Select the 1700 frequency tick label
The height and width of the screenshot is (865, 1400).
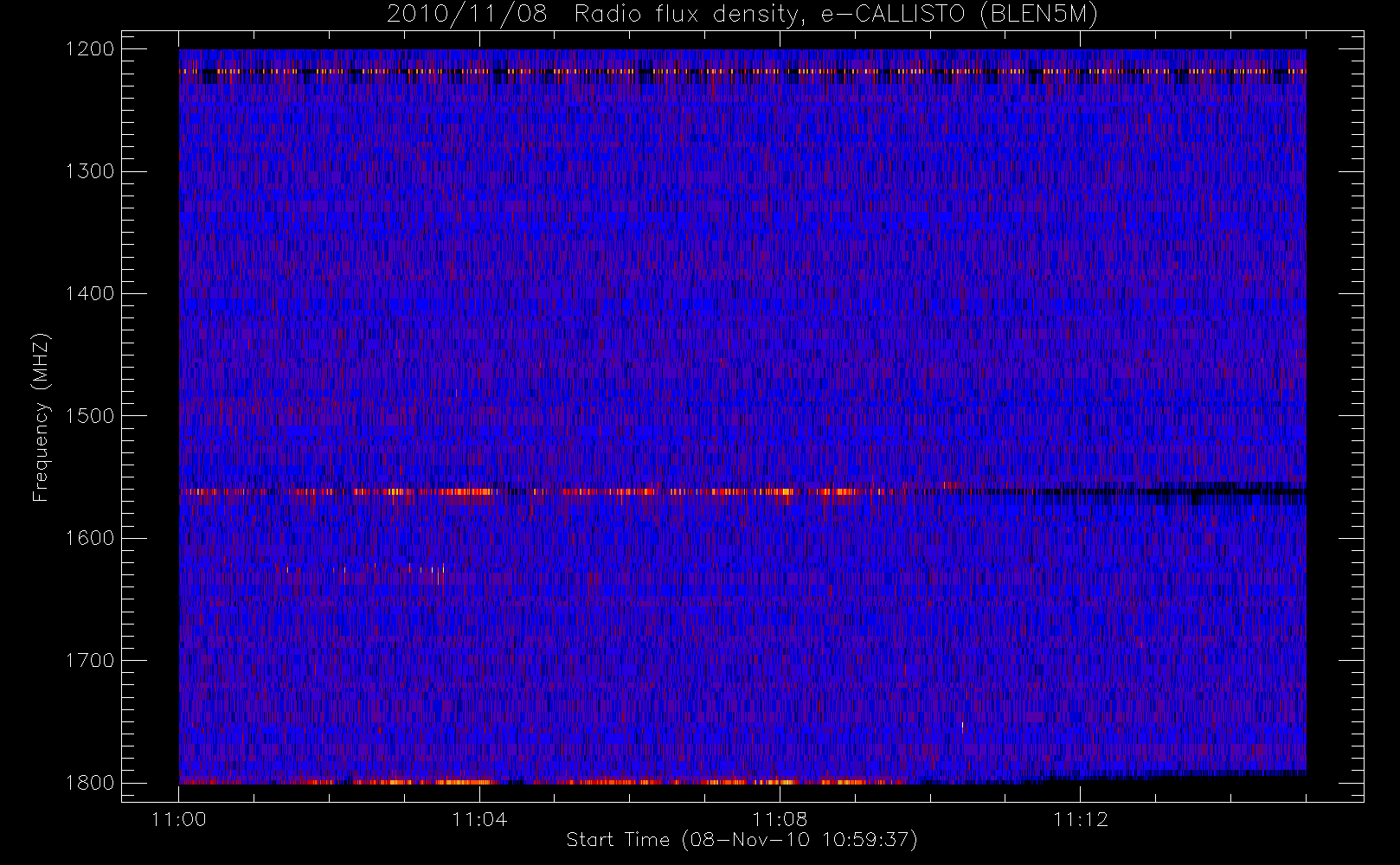click(x=90, y=661)
